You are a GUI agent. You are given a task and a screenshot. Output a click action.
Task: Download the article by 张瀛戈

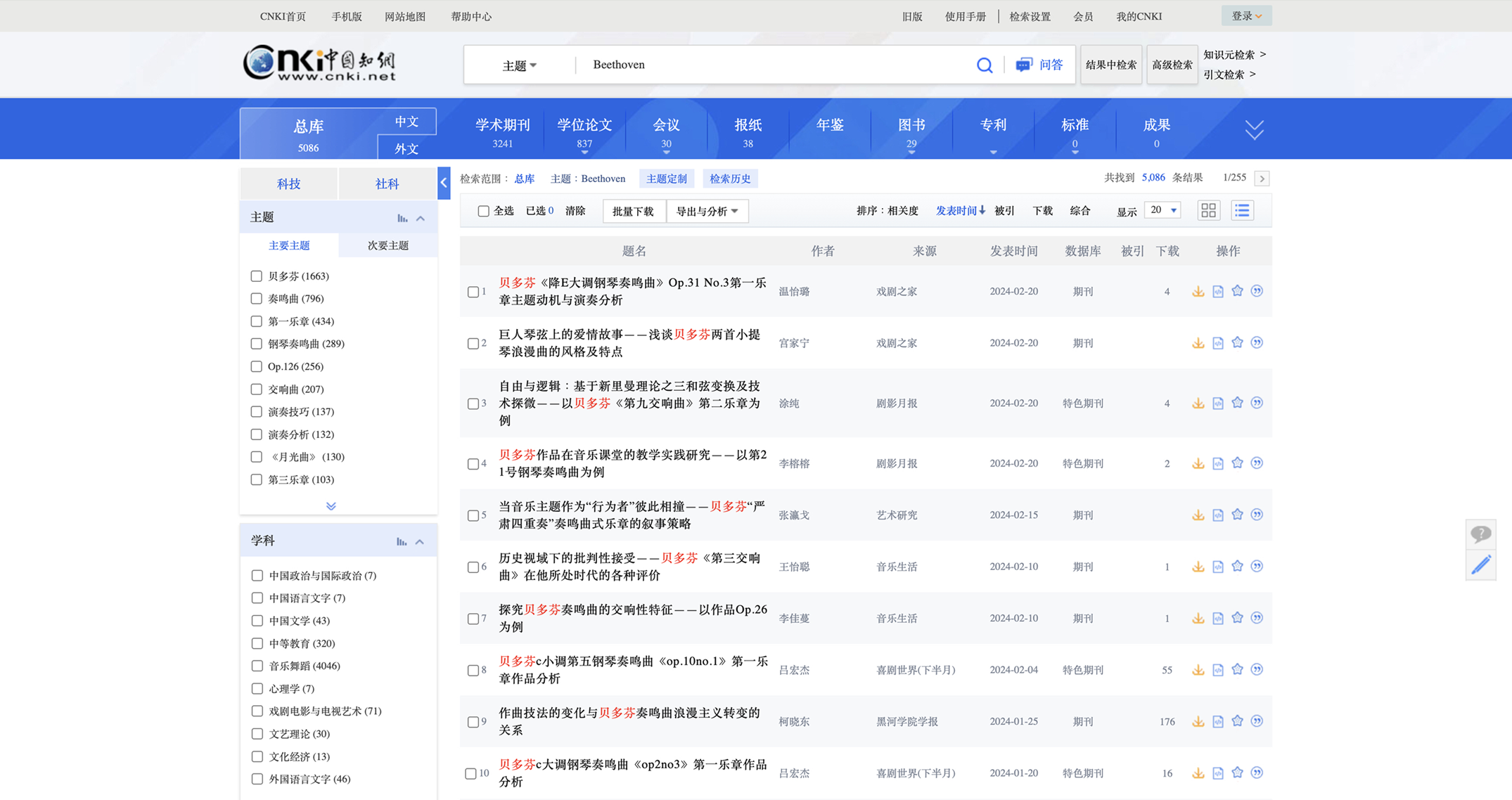[x=1198, y=515]
